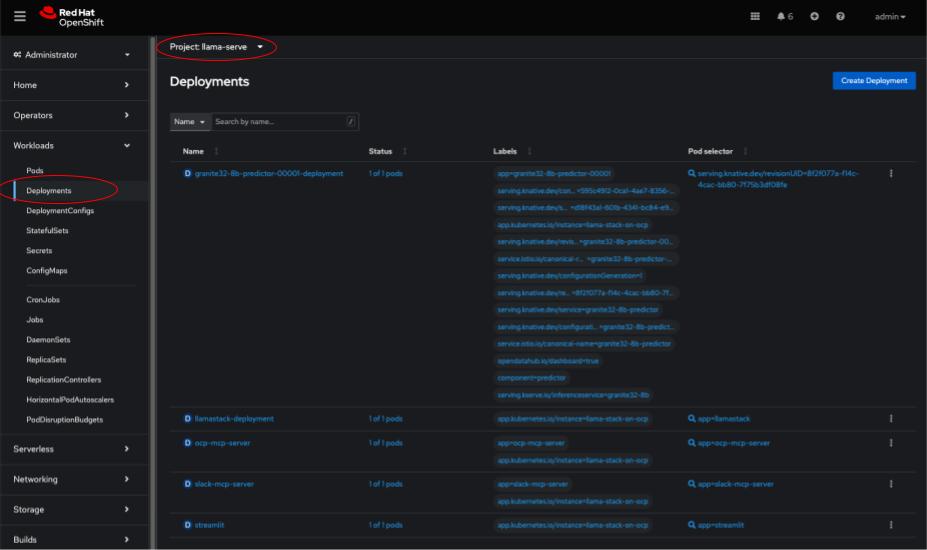This screenshot has height=550, width=927.
Task: Open the application launcher grid icon
Action: [755, 17]
